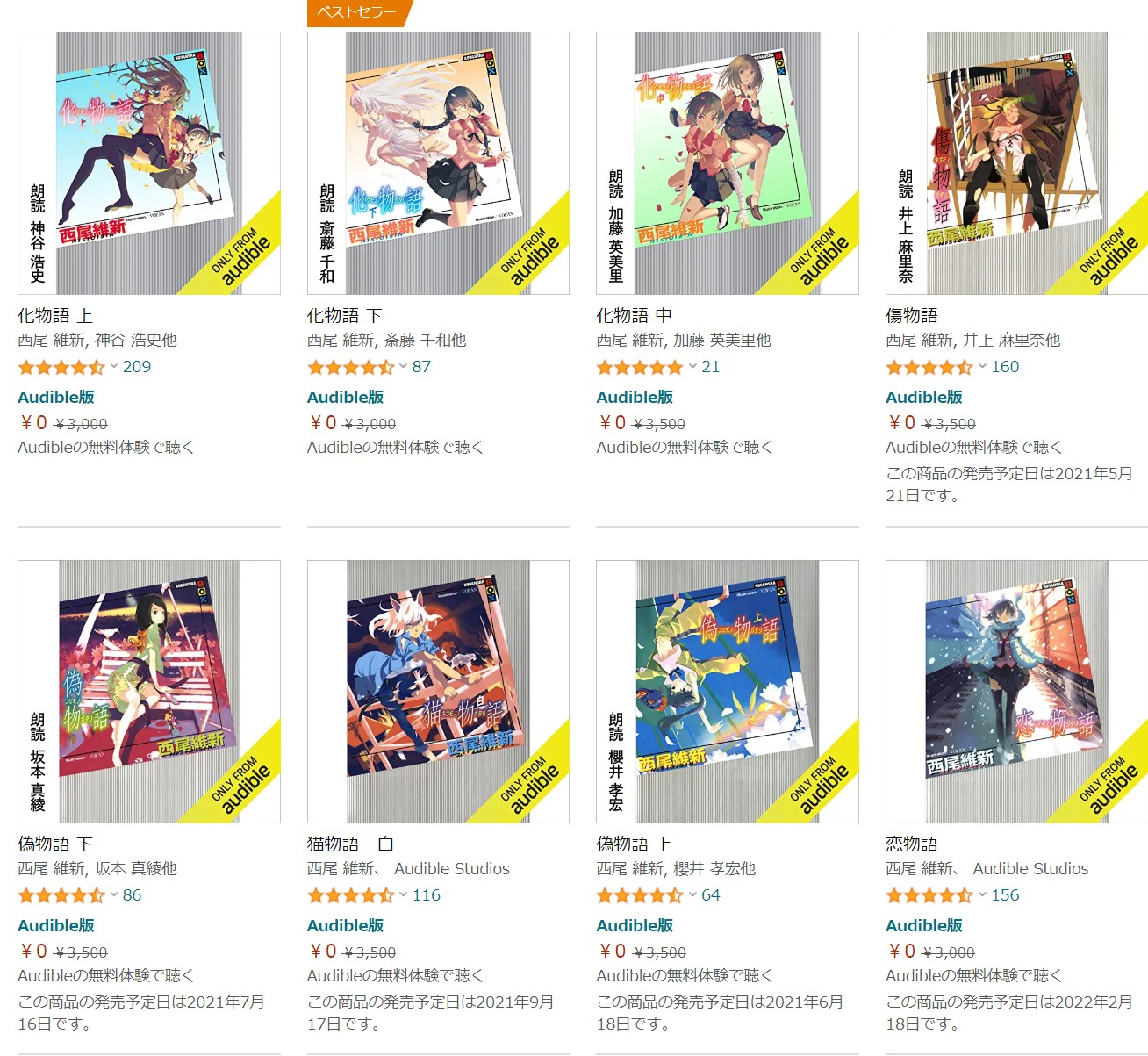
Task: Open the 化物語 上 cover thumbnail
Action: tap(149, 163)
